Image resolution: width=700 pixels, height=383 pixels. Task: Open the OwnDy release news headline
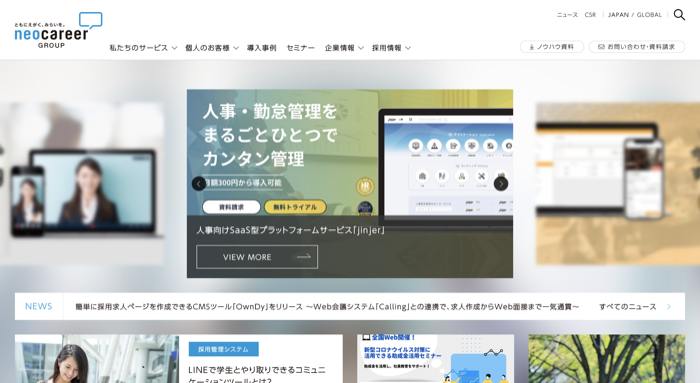(x=327, y=307)
